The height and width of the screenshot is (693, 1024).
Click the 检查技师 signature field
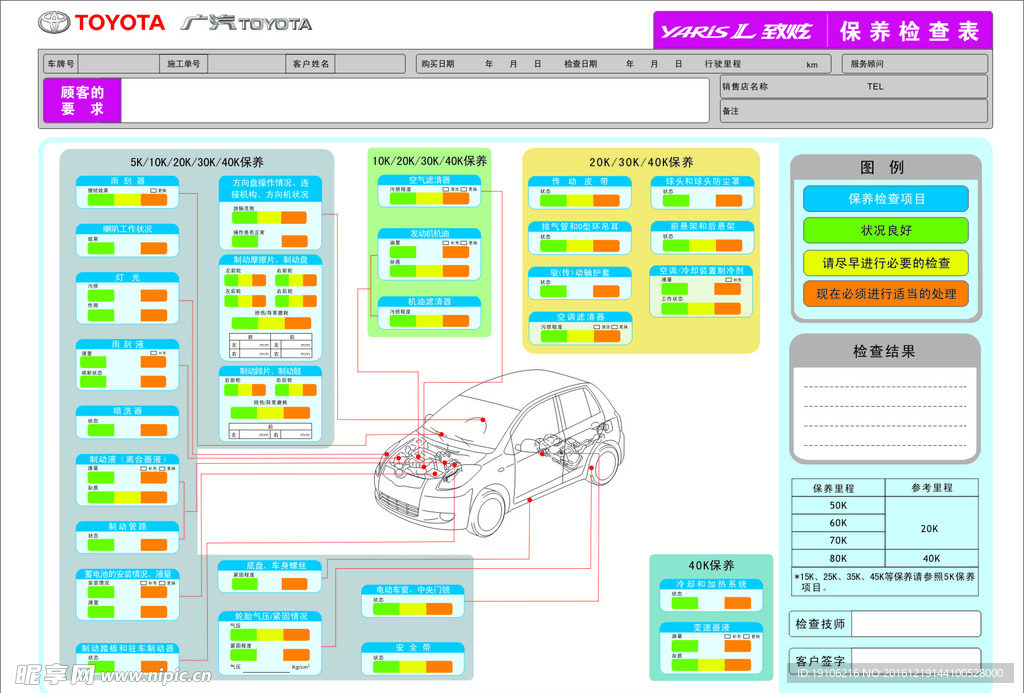tap(915, 624)
